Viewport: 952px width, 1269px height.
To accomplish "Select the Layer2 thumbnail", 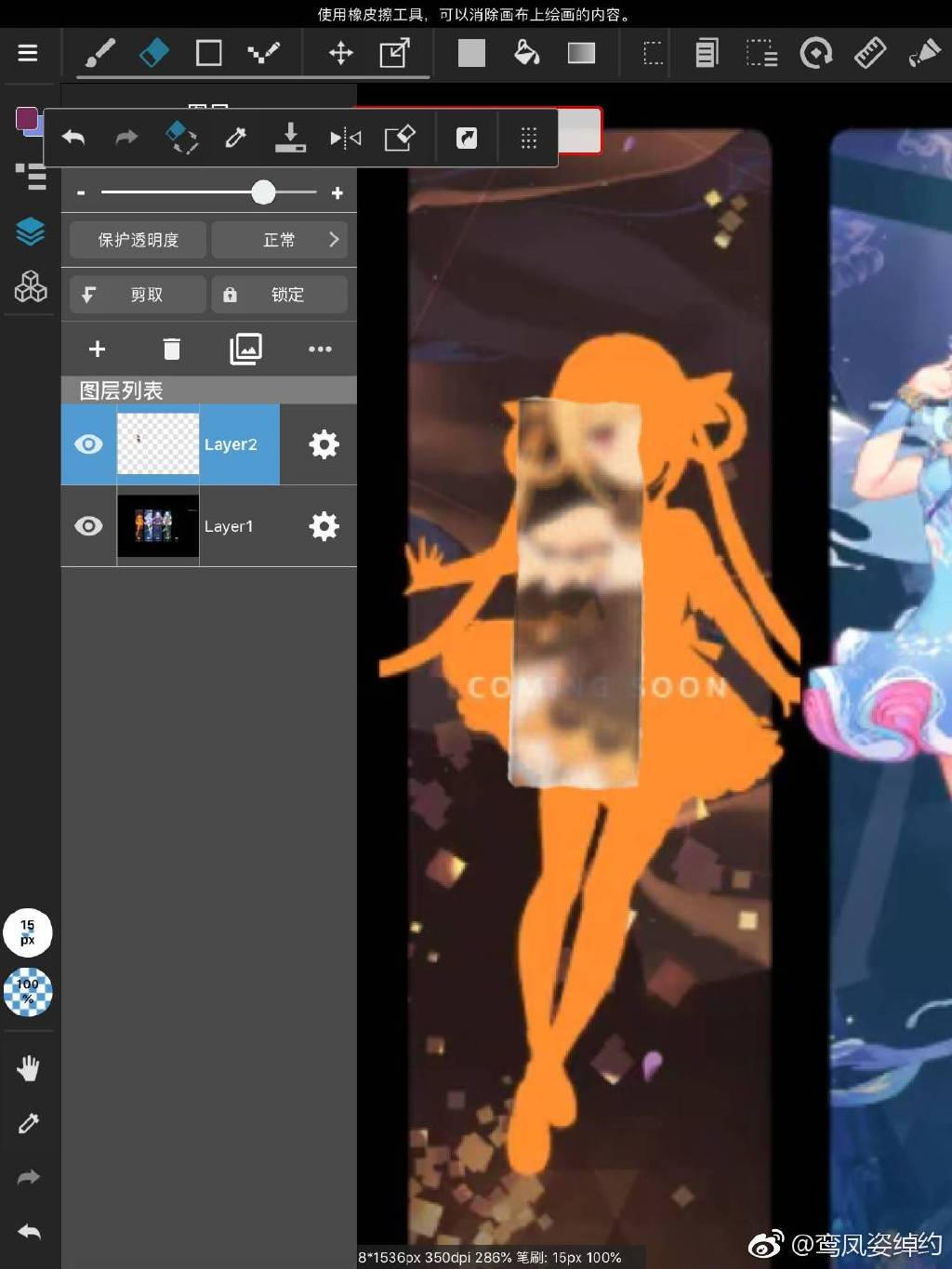I will point(158,444).
